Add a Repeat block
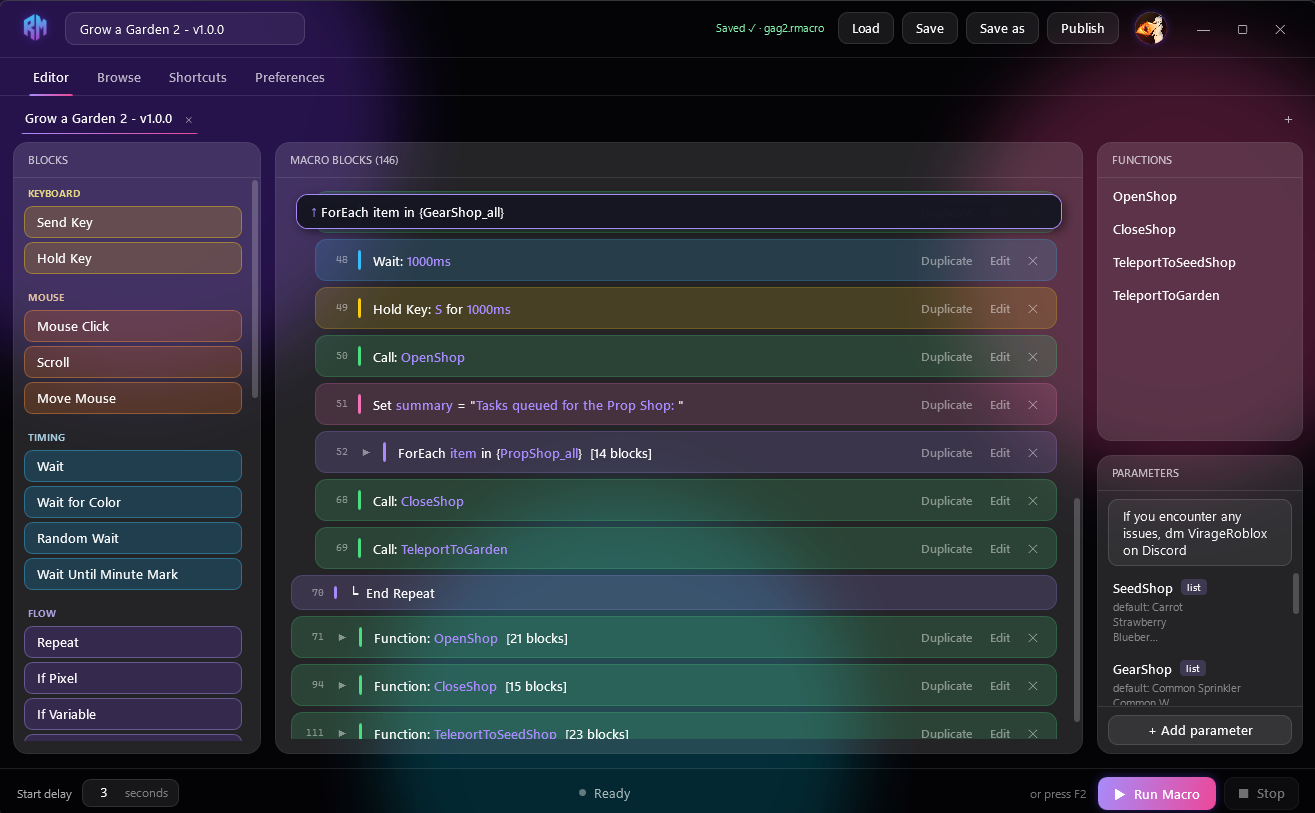The width and height of the screenshot is (1315, 813). tap(133, 642)
